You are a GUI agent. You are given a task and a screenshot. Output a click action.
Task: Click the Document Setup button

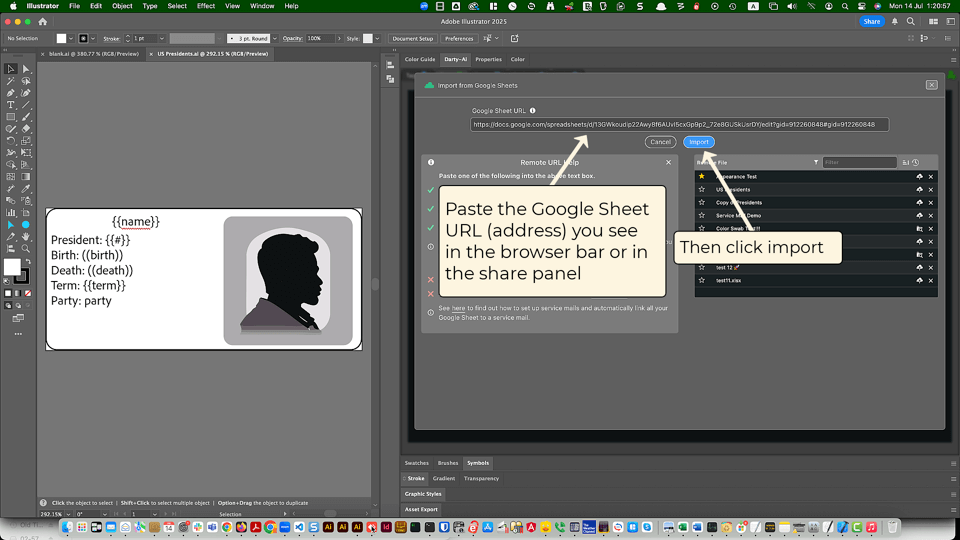[413, 39]
